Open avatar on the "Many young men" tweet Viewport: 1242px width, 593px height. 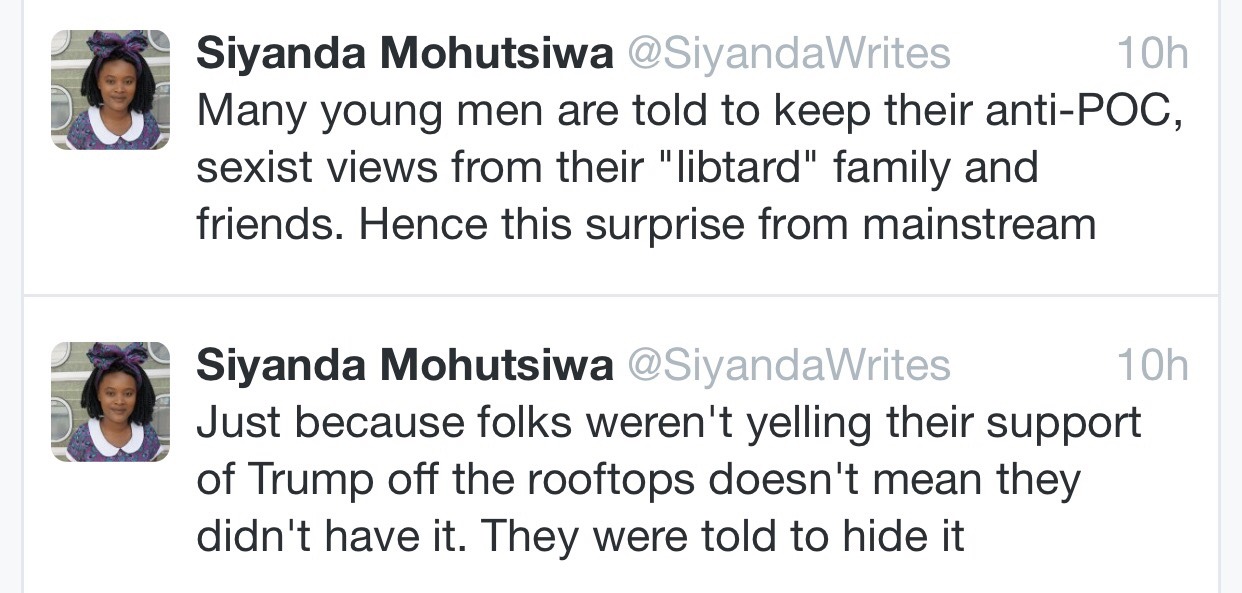(x=110, y=90)
